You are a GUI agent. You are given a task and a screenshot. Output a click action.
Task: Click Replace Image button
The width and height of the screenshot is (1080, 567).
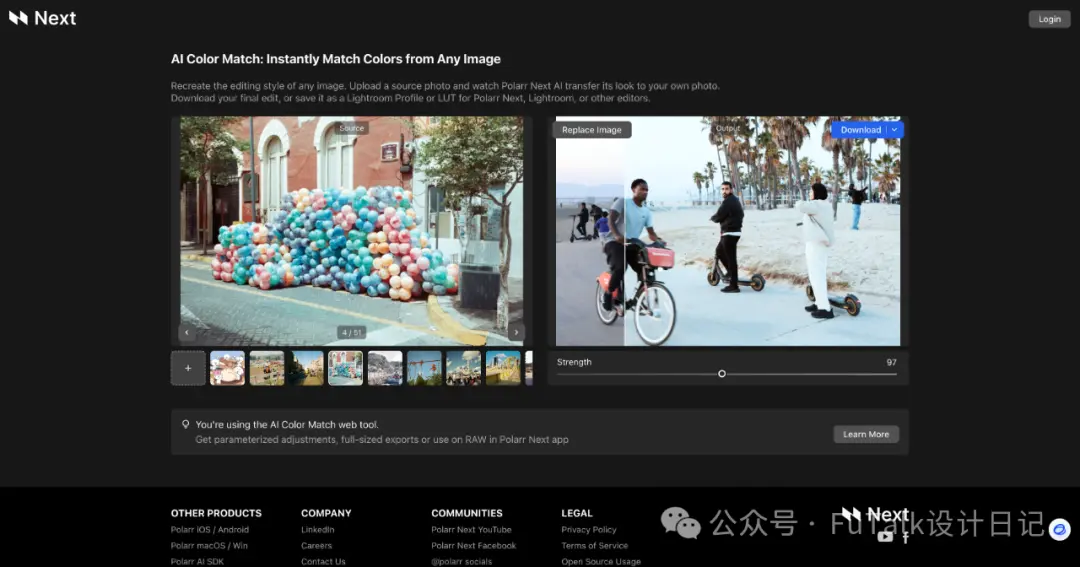coord(592,130)
